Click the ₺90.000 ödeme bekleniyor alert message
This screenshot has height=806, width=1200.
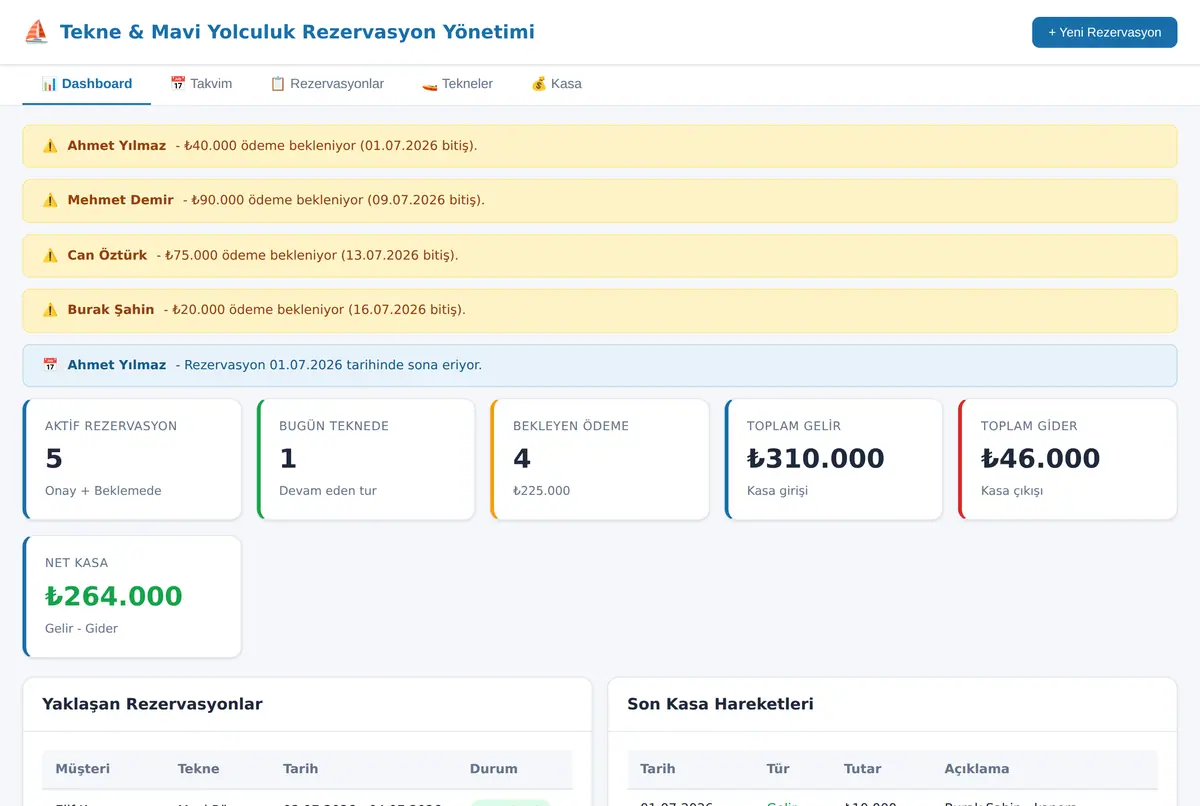(x=333, y=200)
